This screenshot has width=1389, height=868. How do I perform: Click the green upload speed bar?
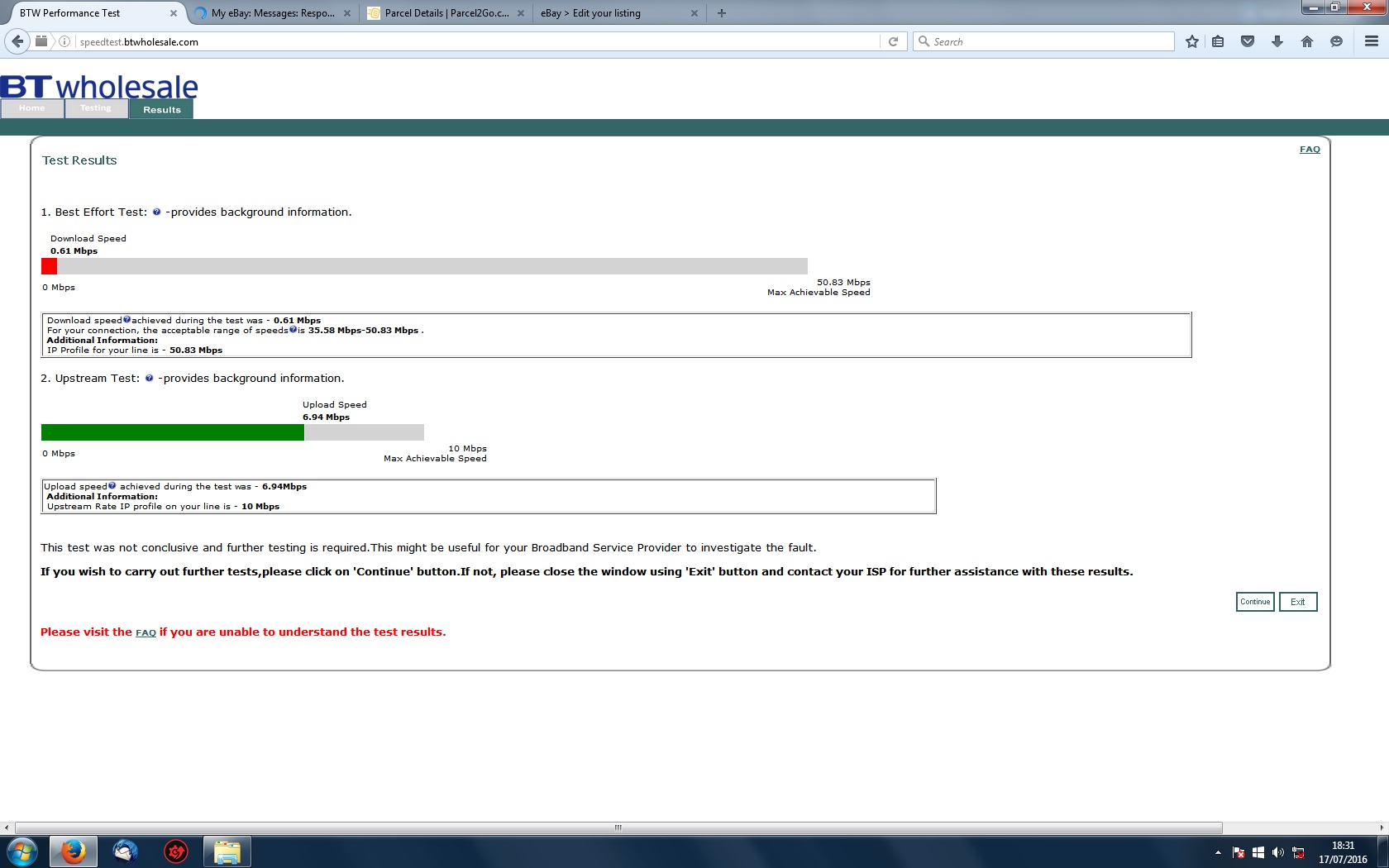pos(172,432)
